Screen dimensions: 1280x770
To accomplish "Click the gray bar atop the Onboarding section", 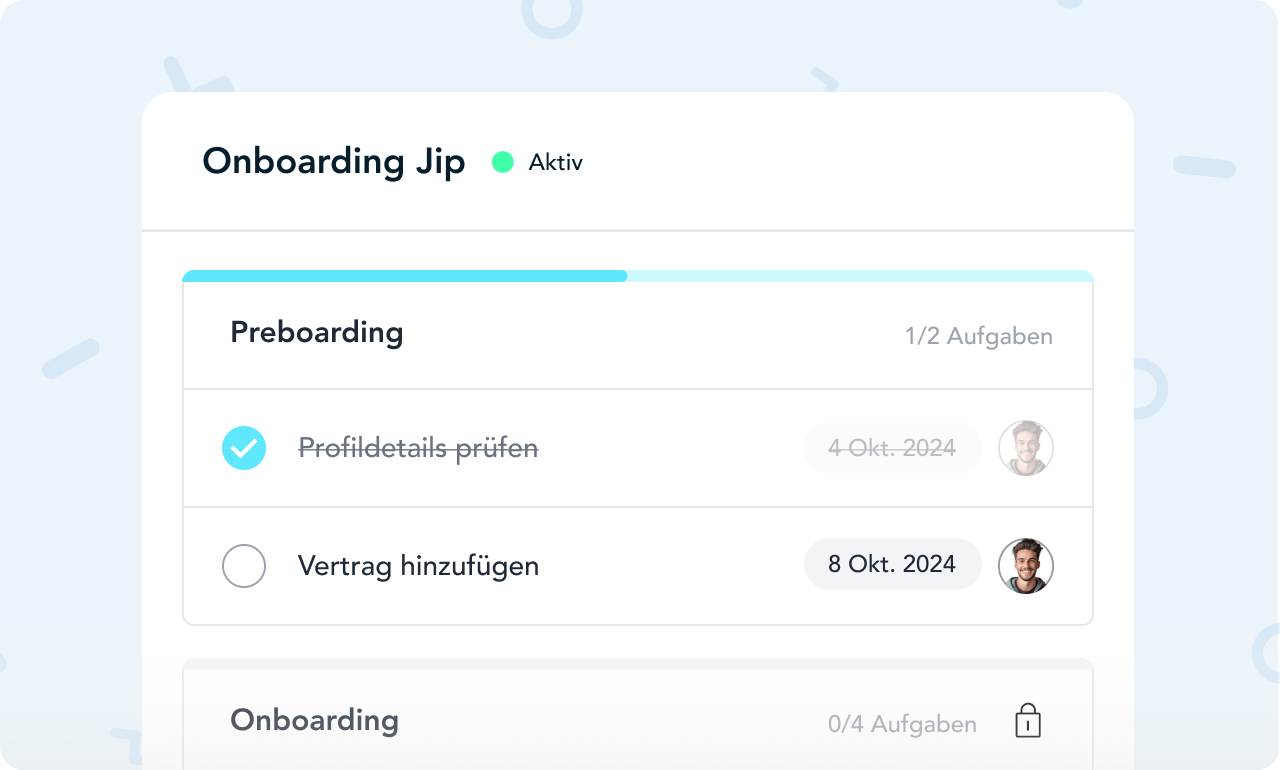I will 638,664.
